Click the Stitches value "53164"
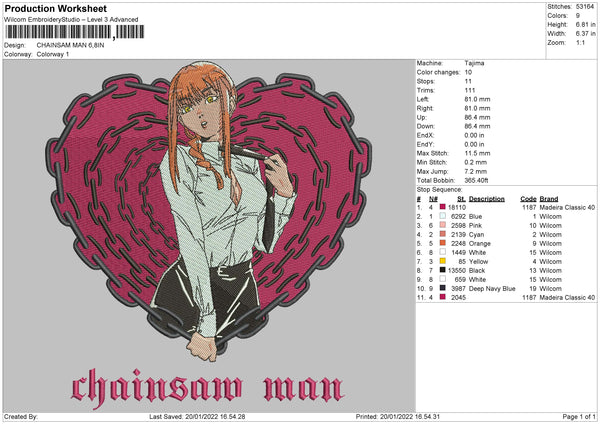The width and height of the screenshot is (600, 424). coord(585,7)
